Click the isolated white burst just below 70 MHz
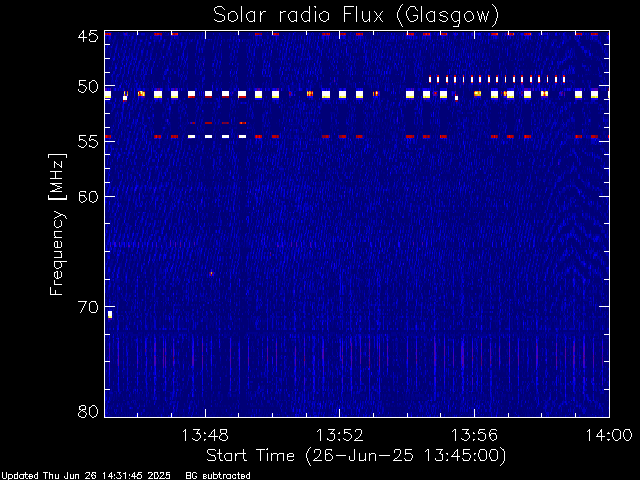640x480 pixels. click(x=110, y=314)
